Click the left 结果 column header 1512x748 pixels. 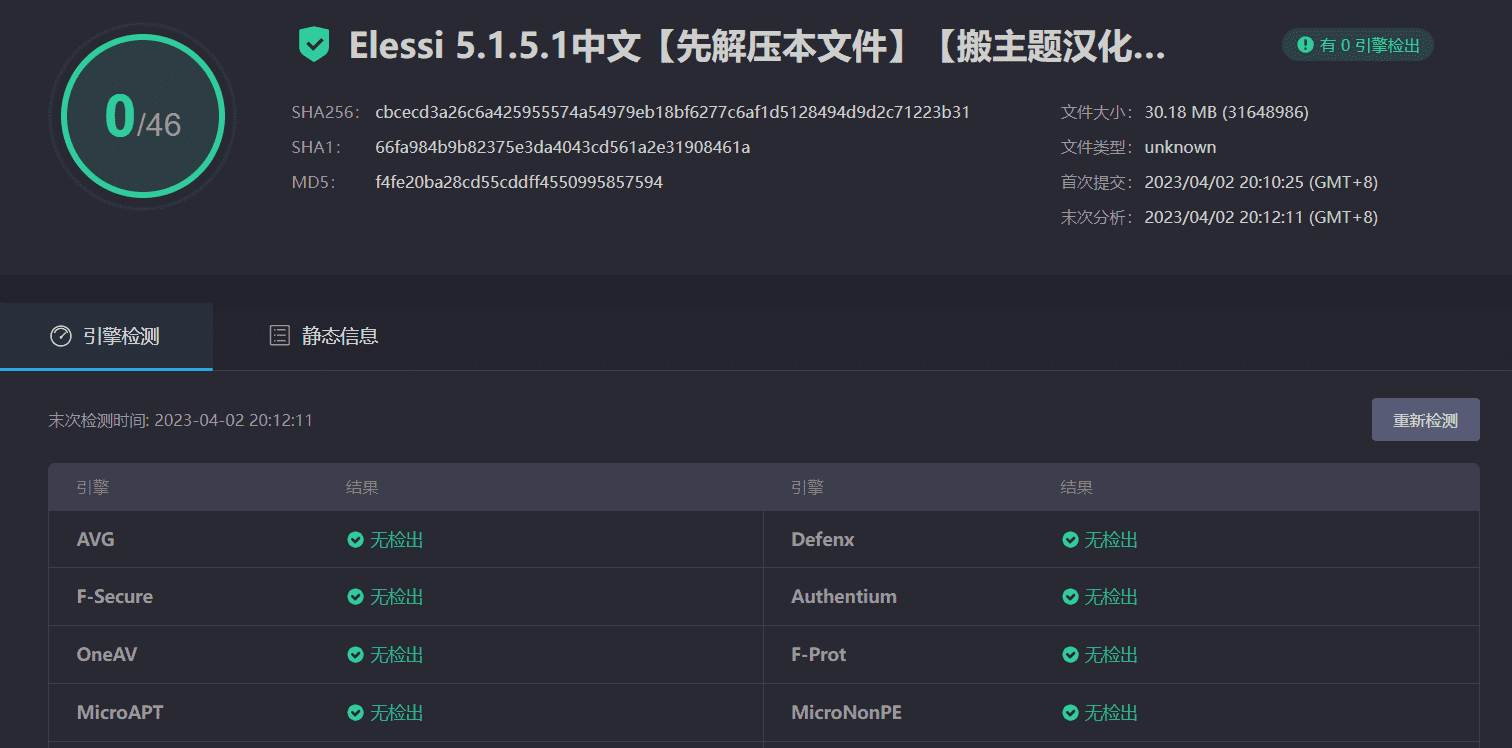tap(362, 488)
